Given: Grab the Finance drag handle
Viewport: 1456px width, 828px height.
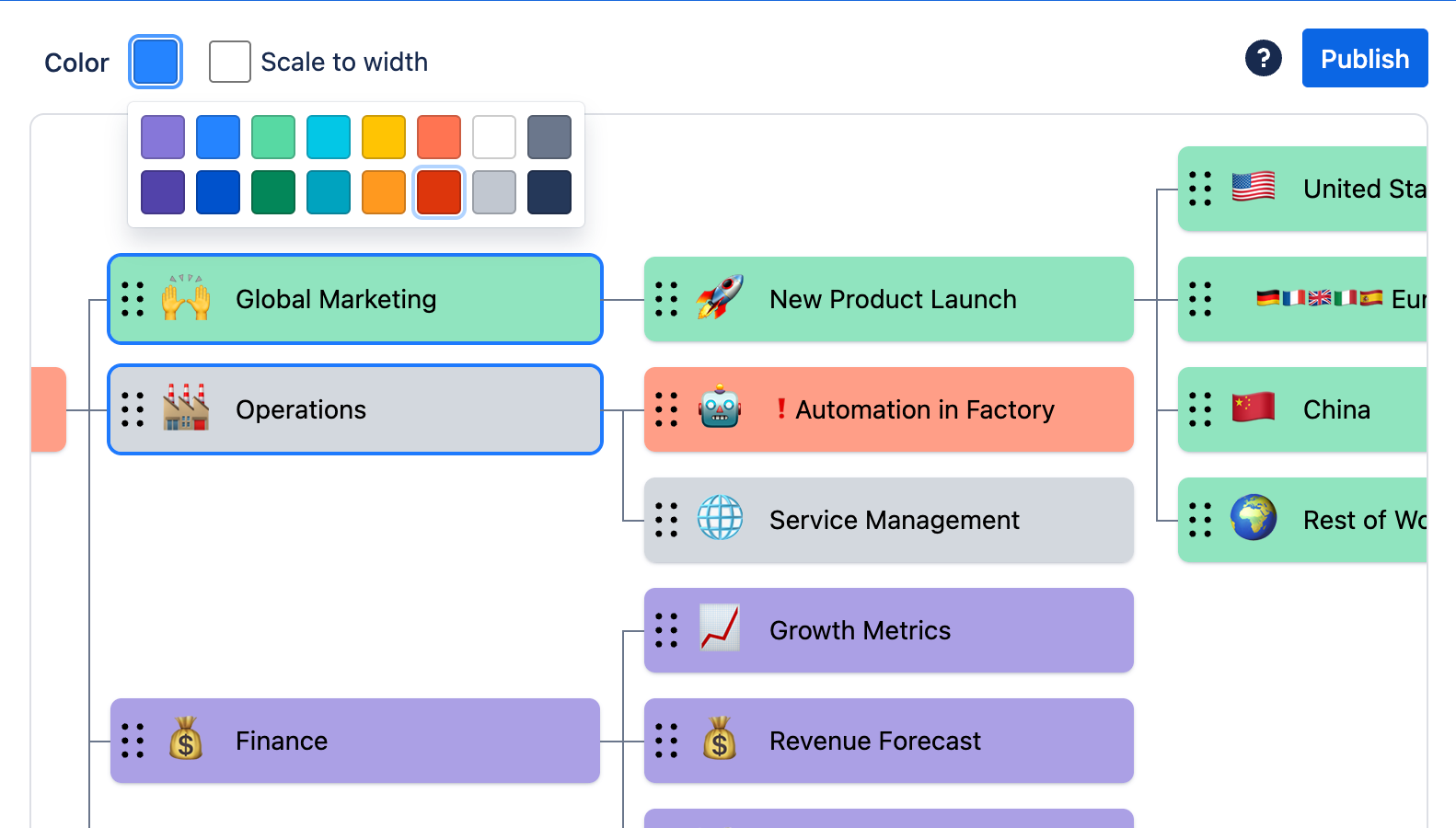Looking at the screenshot, I should (x=133, y=741).
